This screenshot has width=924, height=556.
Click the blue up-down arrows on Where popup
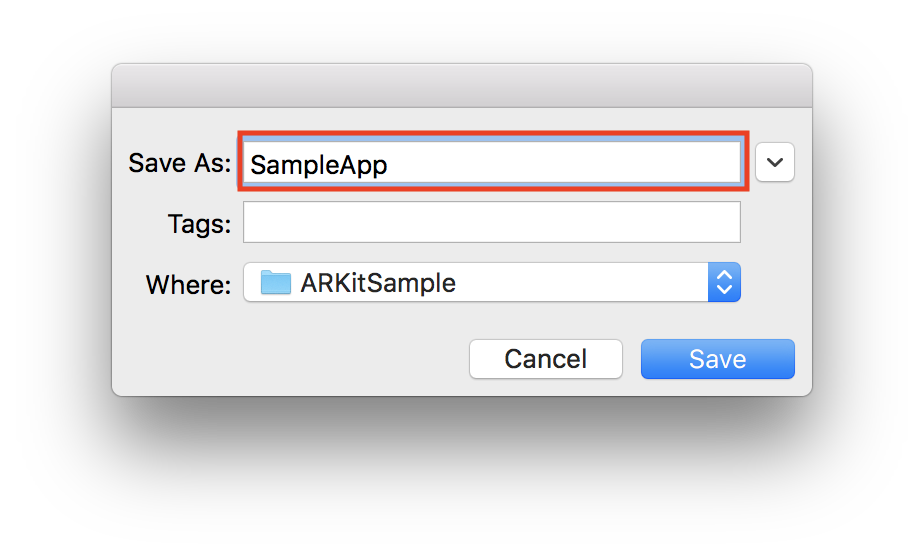[724, 282]
